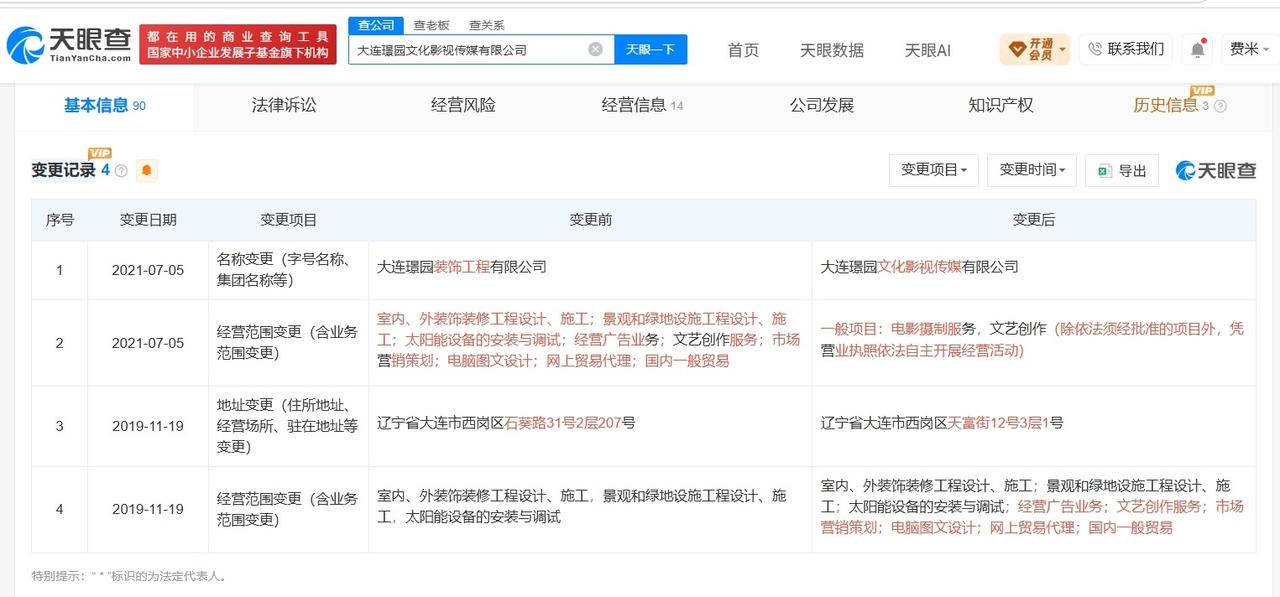Click the 2019-11-19 date in row 3
This screenshot has width=1280, height=597.
point(148,426)
